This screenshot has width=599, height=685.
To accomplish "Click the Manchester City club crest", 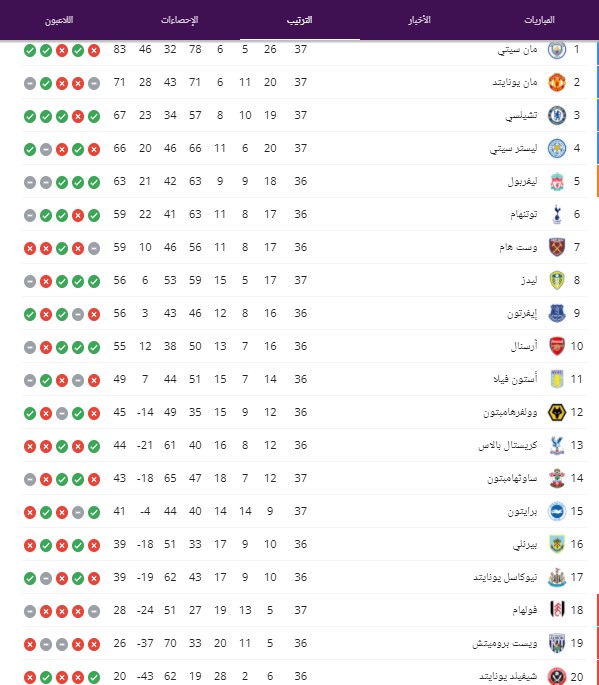I will pos(557,49).
